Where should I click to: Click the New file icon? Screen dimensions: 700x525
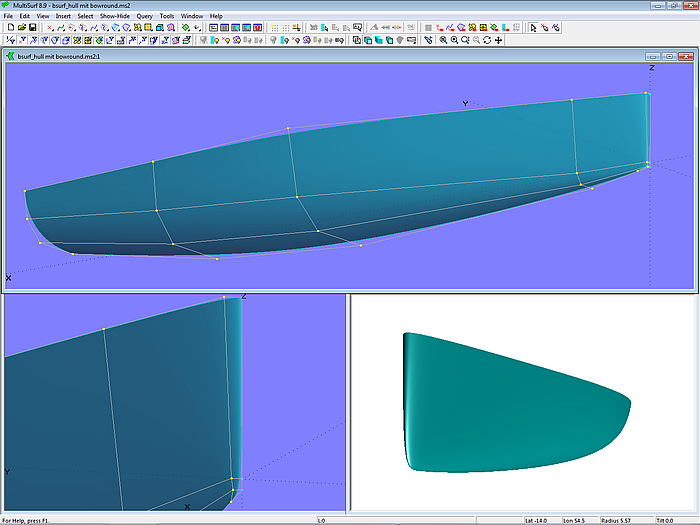pyautogui.click(x=10, y=28)
